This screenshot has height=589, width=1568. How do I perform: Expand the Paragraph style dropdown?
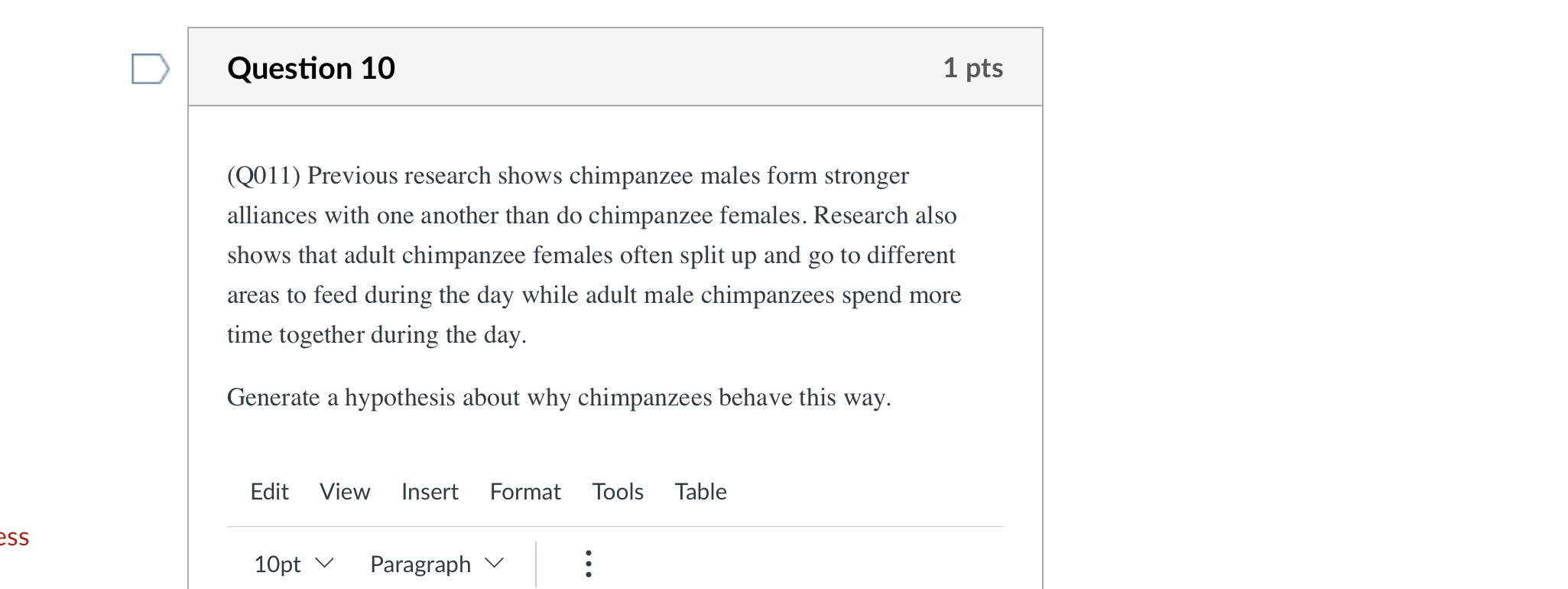point(437,564)
